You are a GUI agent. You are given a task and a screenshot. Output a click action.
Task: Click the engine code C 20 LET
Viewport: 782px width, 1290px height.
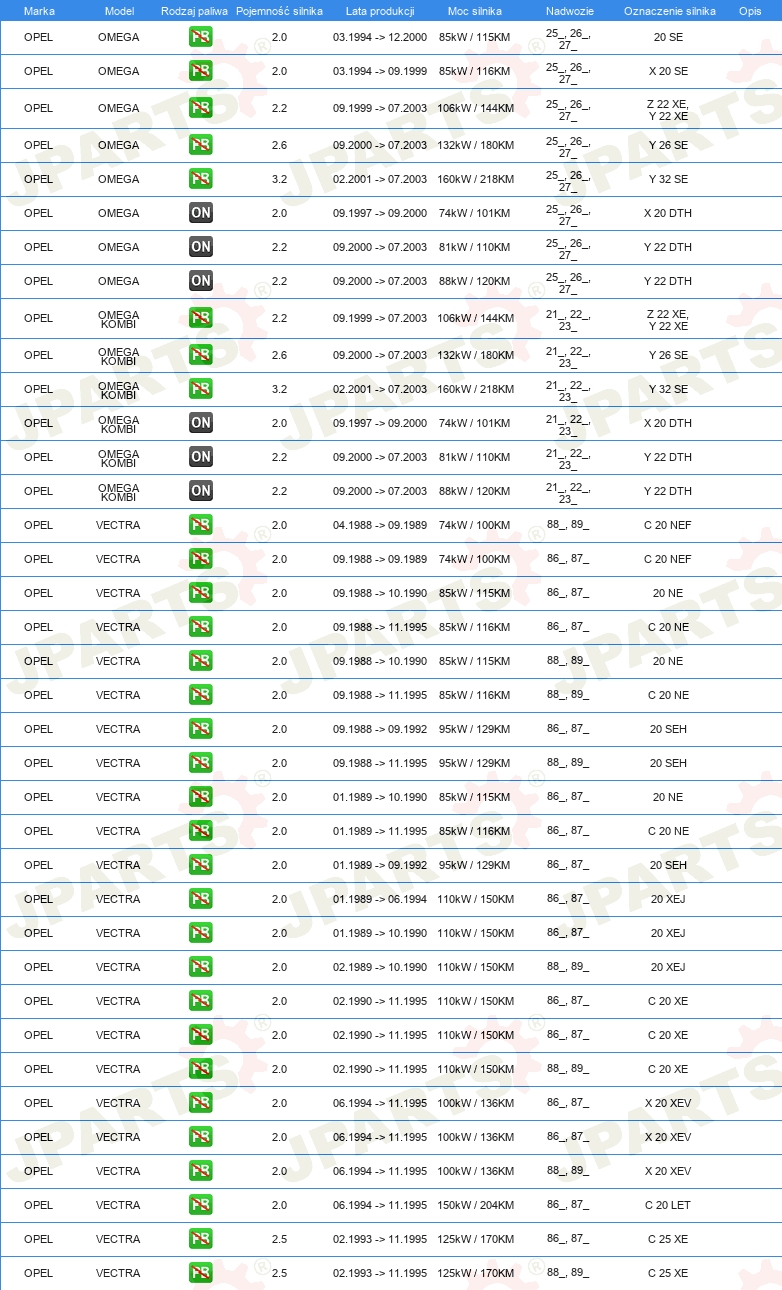click(x=668, y=1205)
